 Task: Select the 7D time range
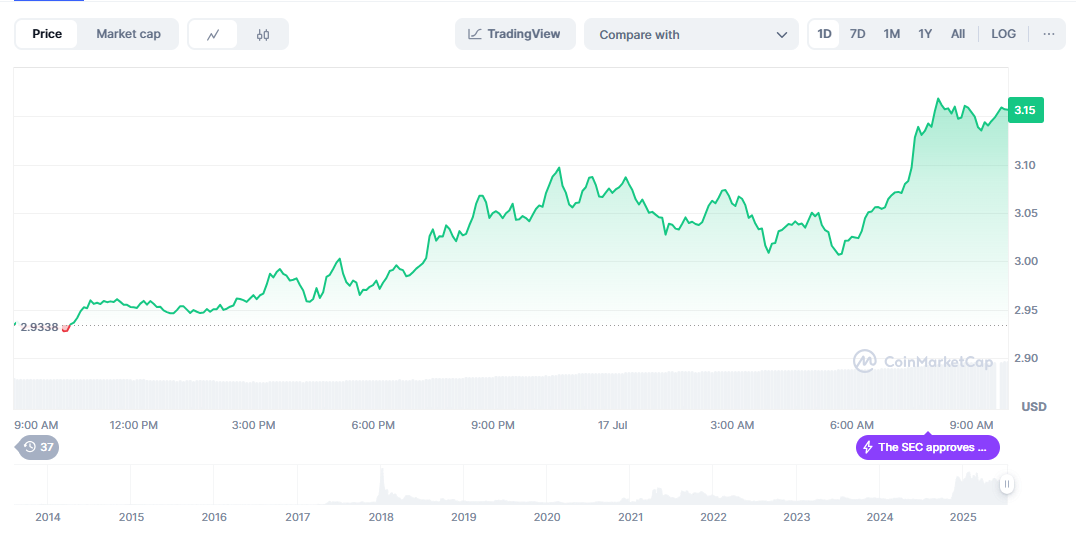[x=857, y=34]
